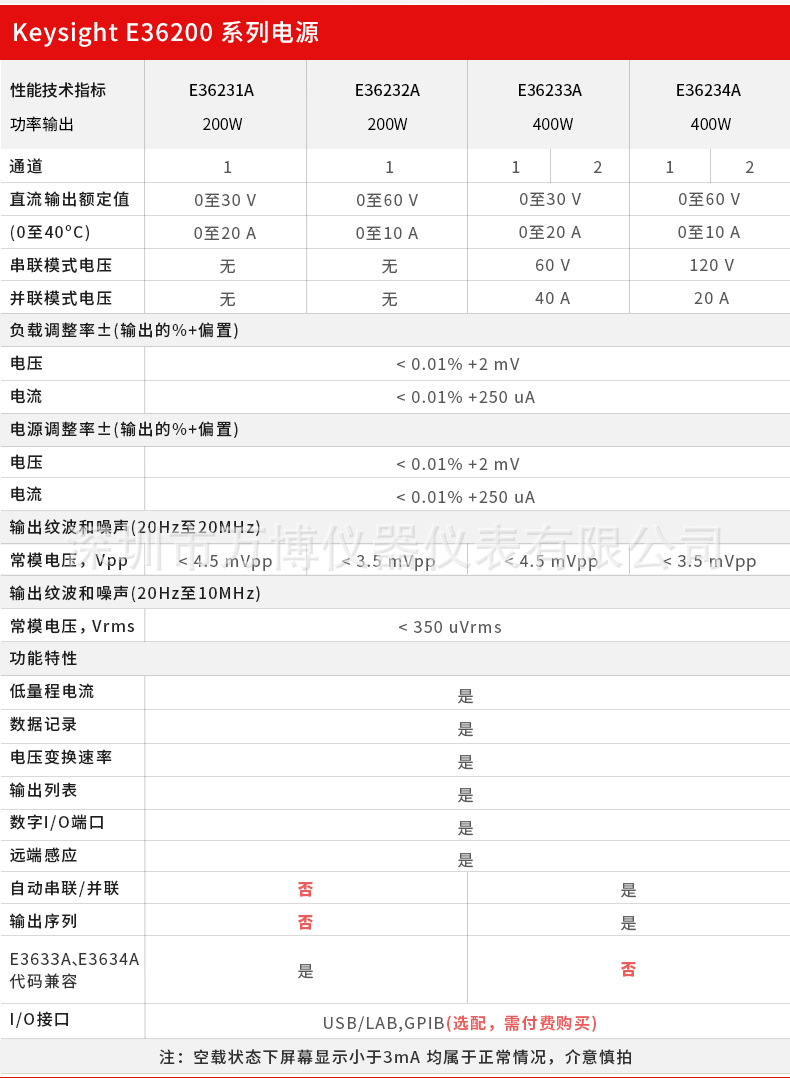Click '< 0.01% +250 uA' under 负载调整率

[465, 397]
